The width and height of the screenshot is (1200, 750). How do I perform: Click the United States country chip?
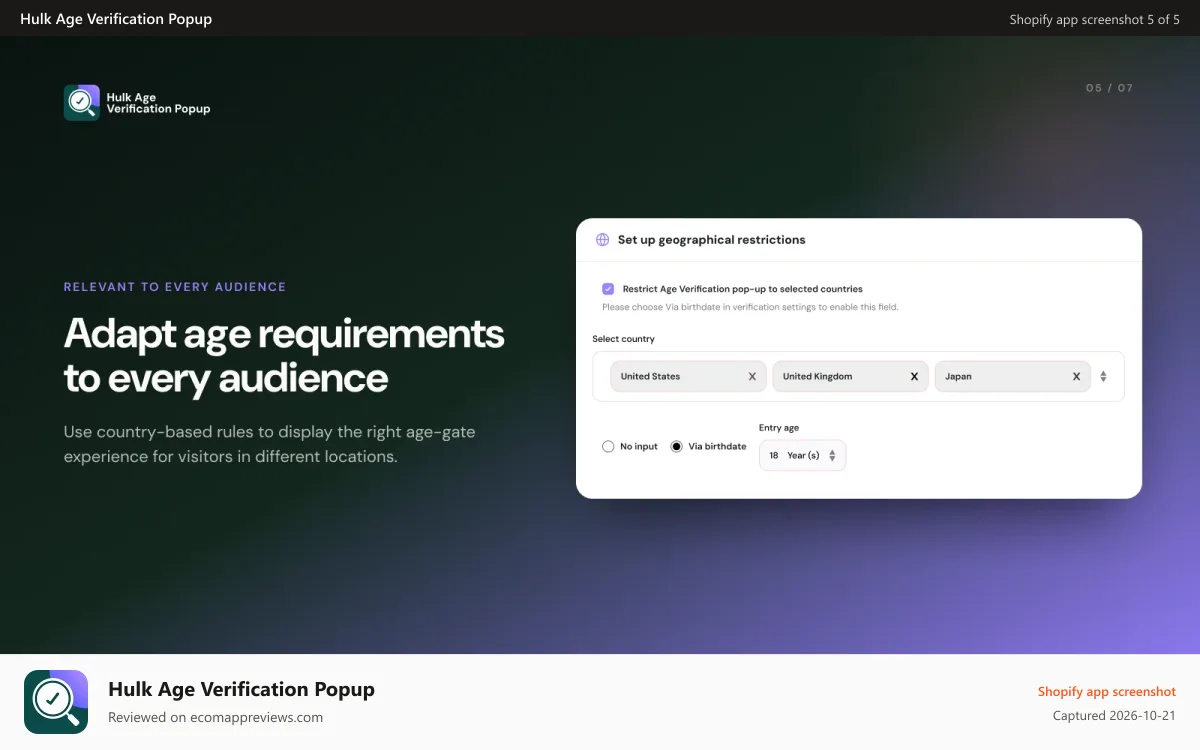tap(688, 377)
